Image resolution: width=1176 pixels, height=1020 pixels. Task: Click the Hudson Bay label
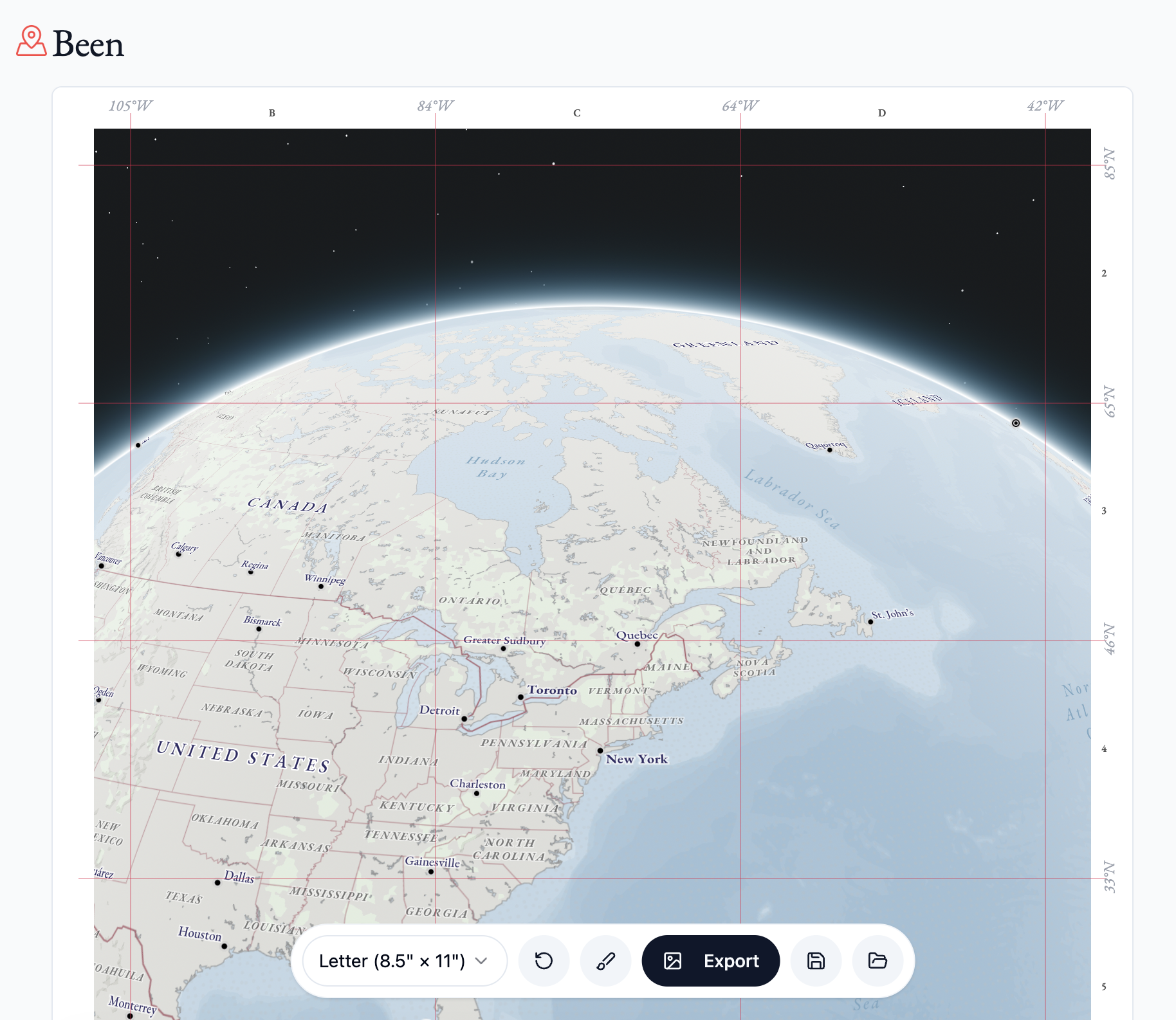click(x=495, y=467)
